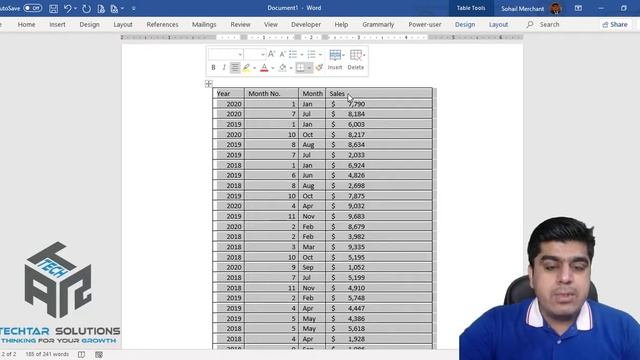Viewport: 640px width, 360px height.
Task: Click the macro recording icon in status bar
Action: pos(99,354)
